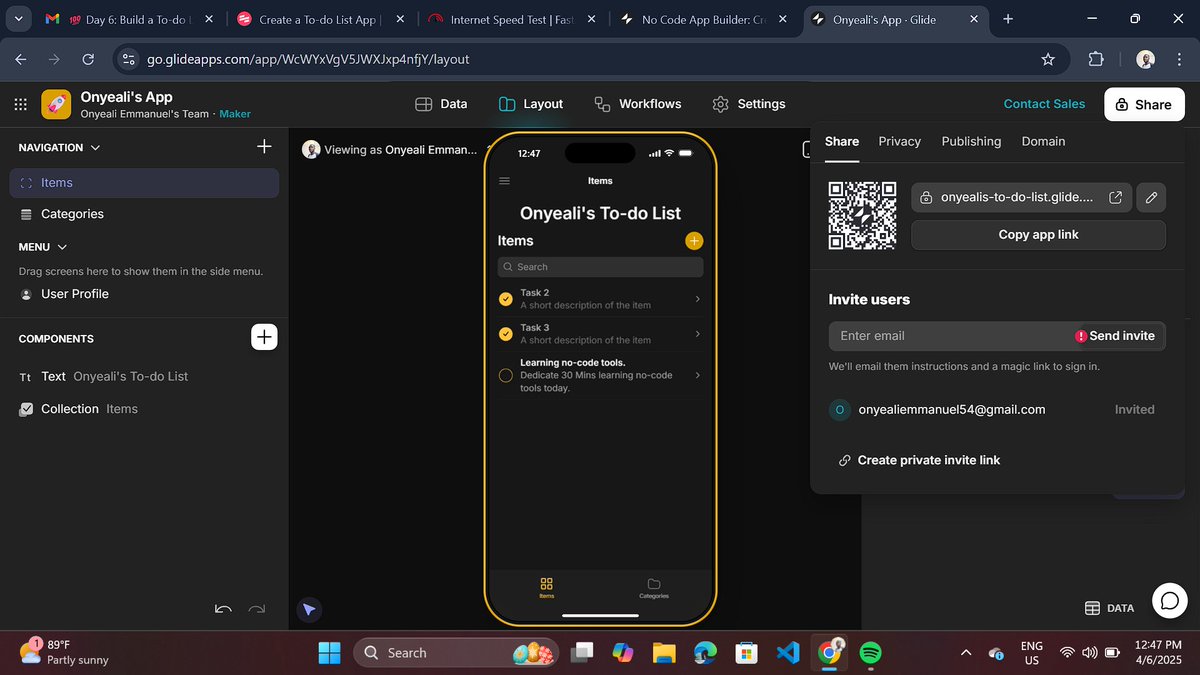Open the Glide apps grid menu
The image size is (1200, 675).
point(20,104)
